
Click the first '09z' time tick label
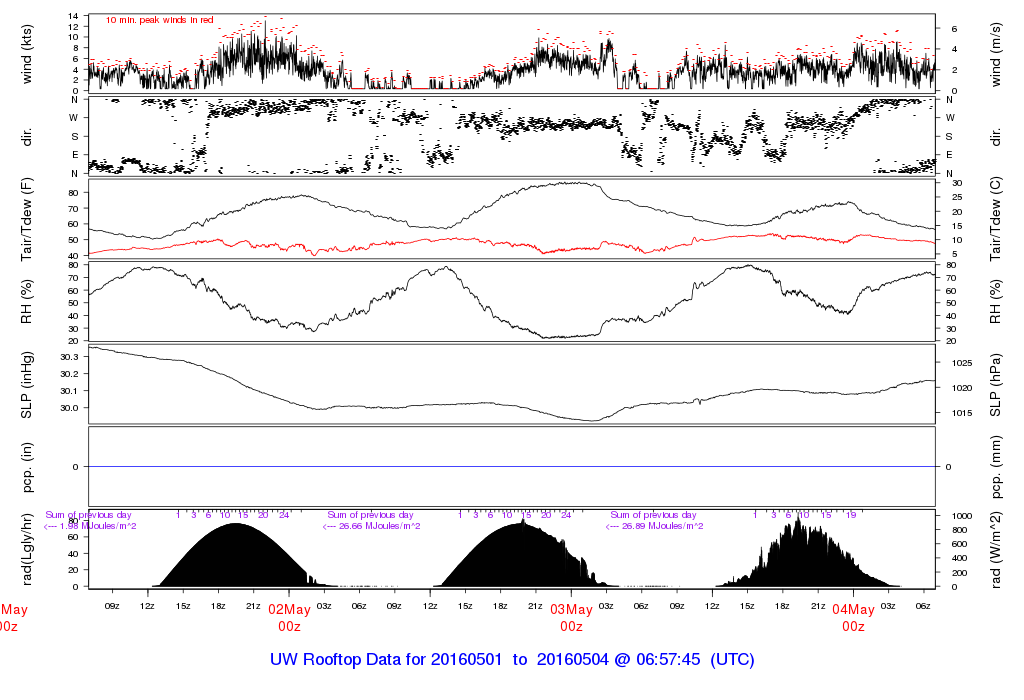(112, 607)
